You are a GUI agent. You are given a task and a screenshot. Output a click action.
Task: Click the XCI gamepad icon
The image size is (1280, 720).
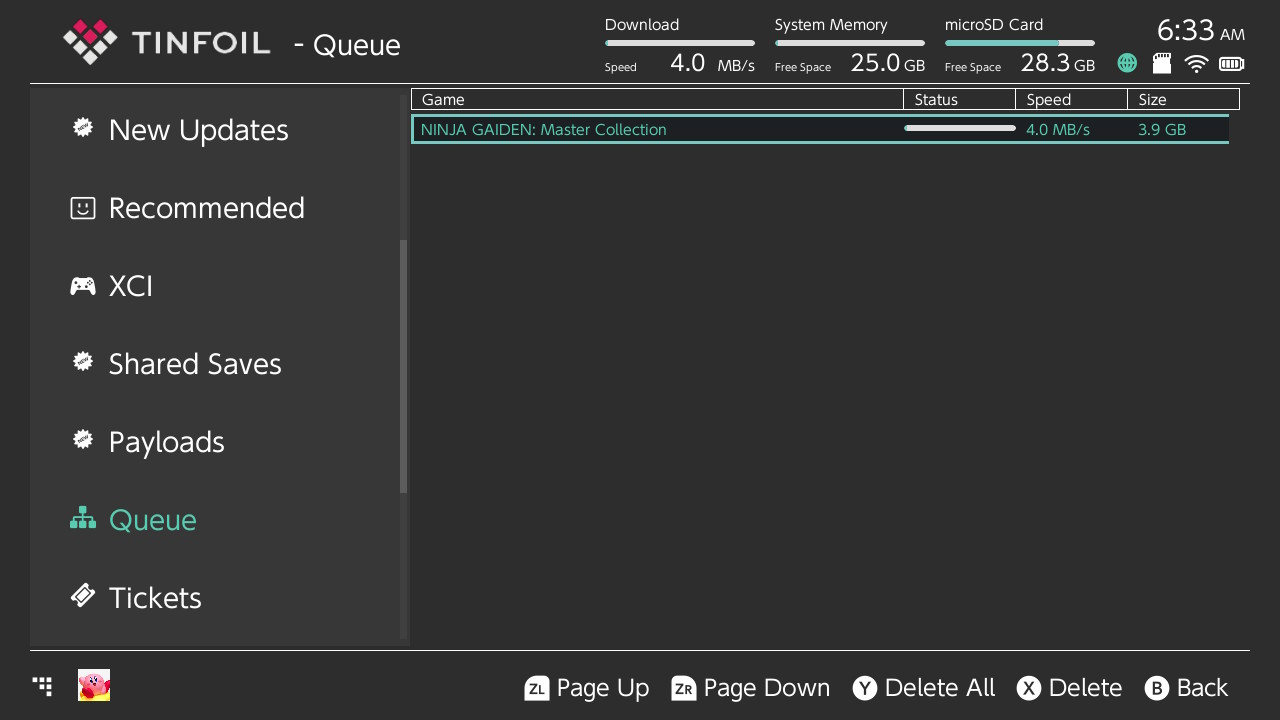83,286
